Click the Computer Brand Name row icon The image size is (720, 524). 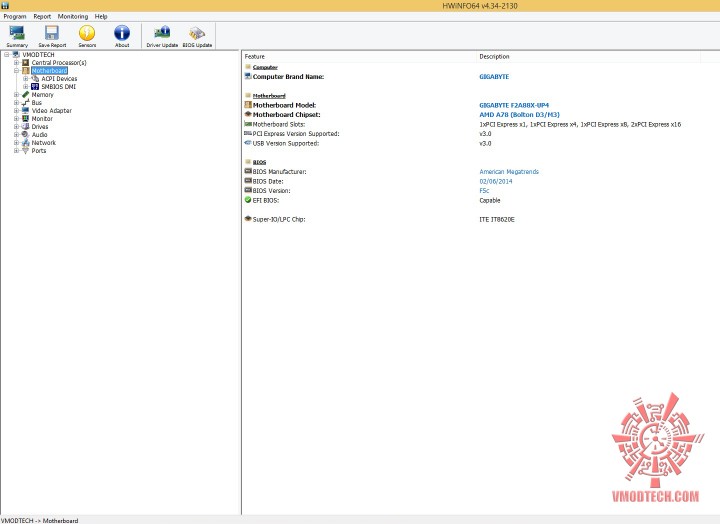(x=248, y=76)
